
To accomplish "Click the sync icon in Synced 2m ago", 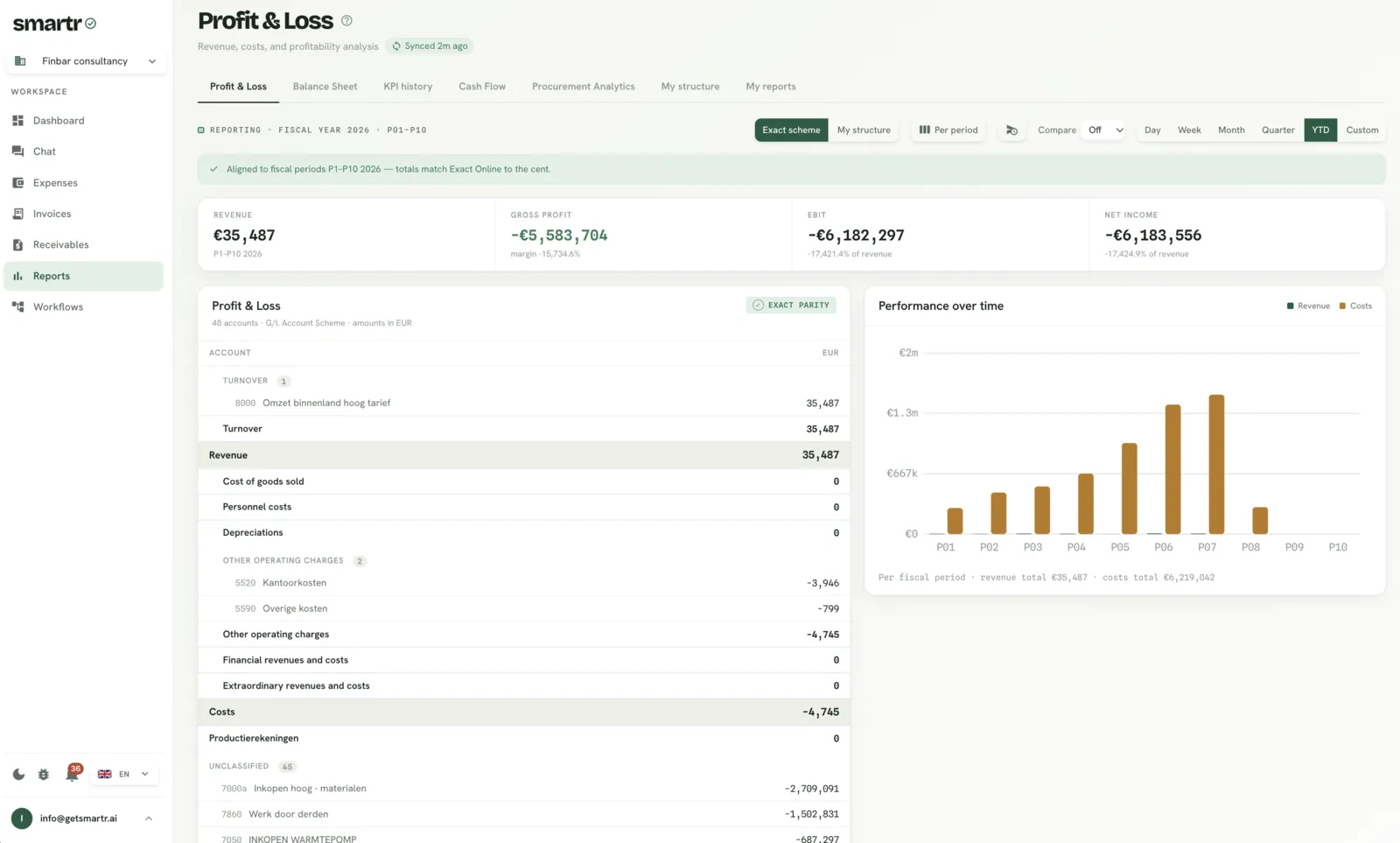I will 396,46.
